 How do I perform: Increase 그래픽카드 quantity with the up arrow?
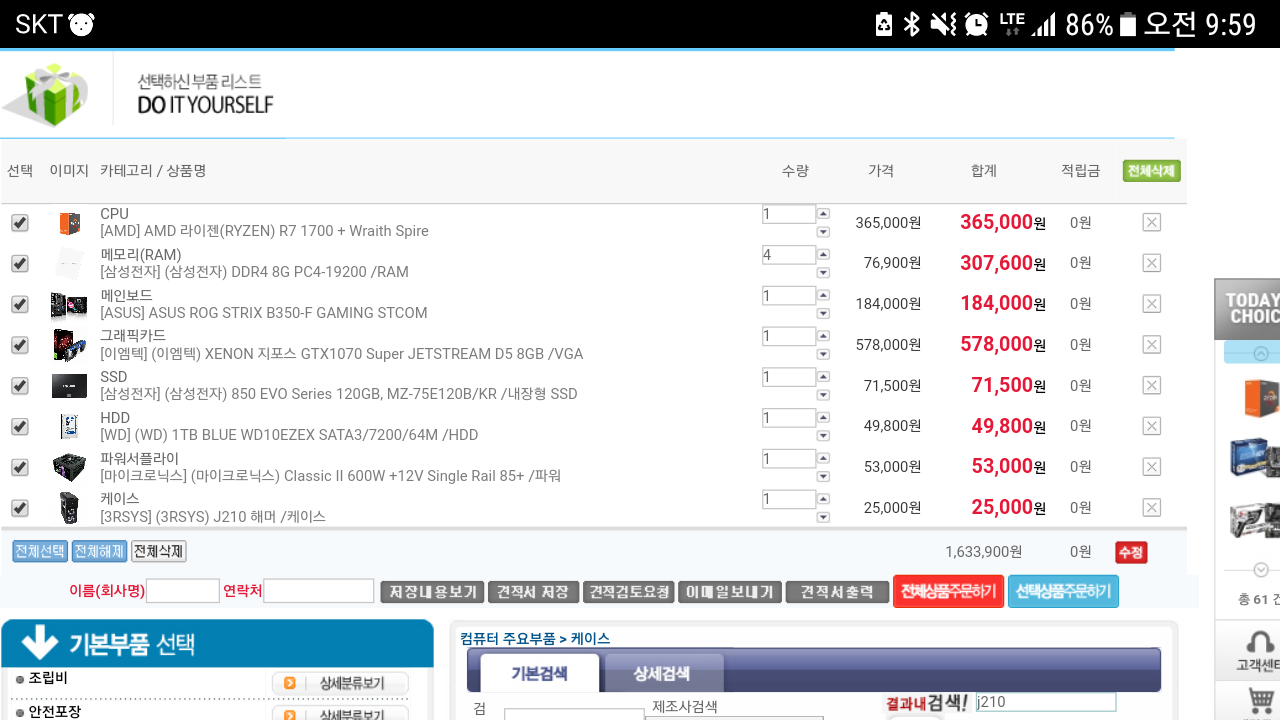tap(823, 336)
